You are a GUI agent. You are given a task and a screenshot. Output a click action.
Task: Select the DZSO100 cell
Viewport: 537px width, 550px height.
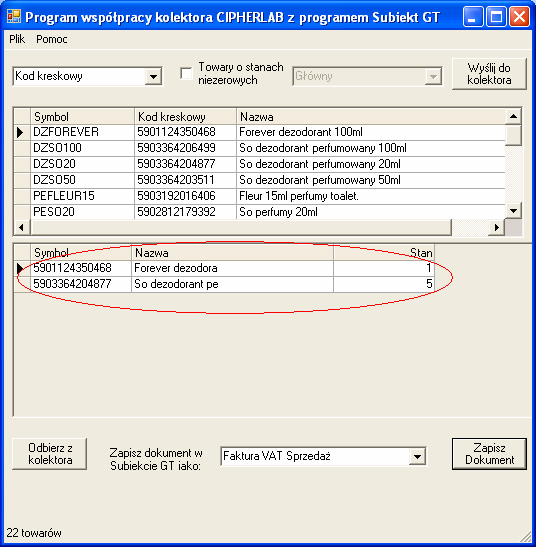[x=82, y=148]
